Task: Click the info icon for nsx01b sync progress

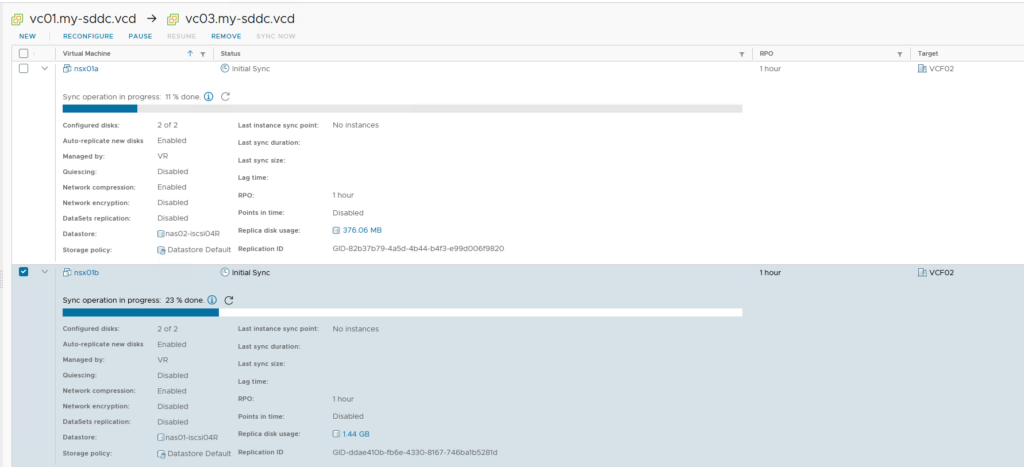Action: click(x=212, y=300)
